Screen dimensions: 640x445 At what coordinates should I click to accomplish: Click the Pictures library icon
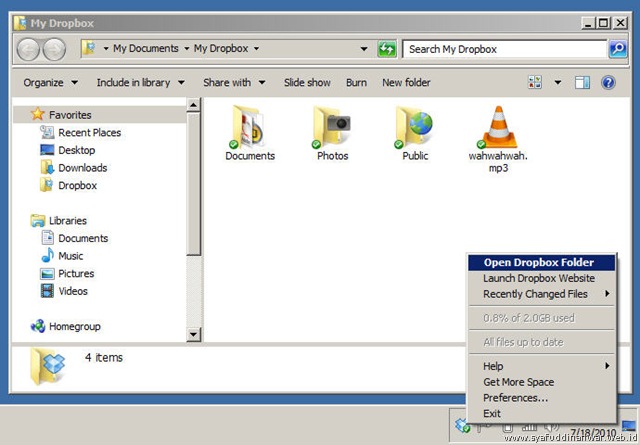tap(47, 274)
